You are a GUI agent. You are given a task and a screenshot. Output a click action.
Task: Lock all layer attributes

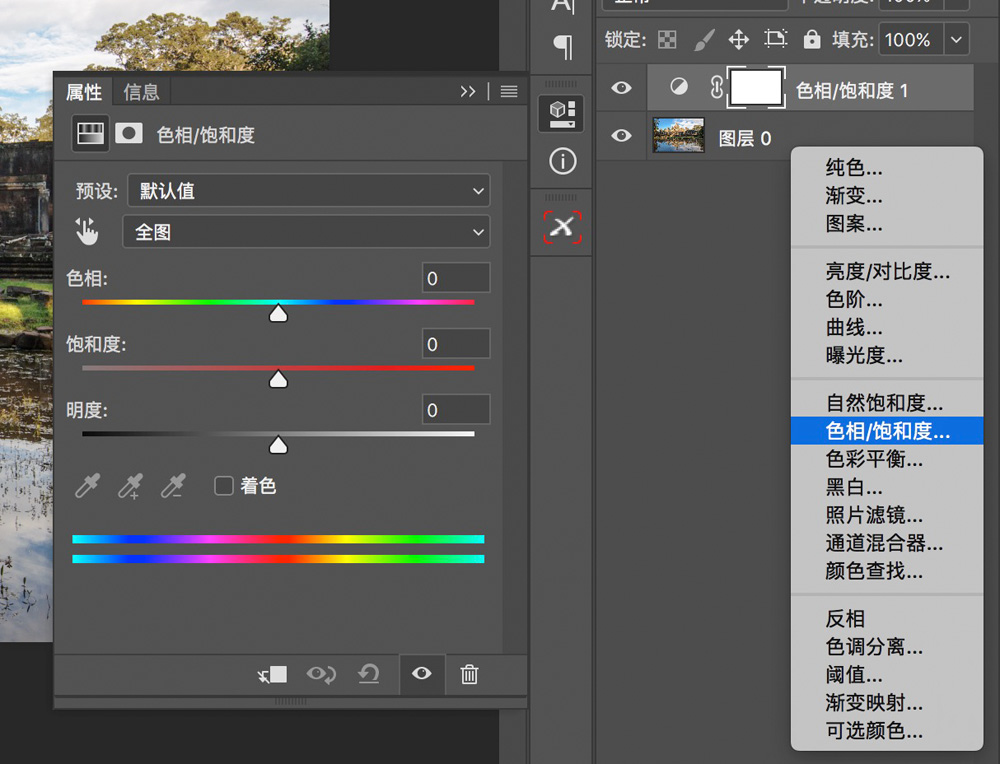coord(811,40)
